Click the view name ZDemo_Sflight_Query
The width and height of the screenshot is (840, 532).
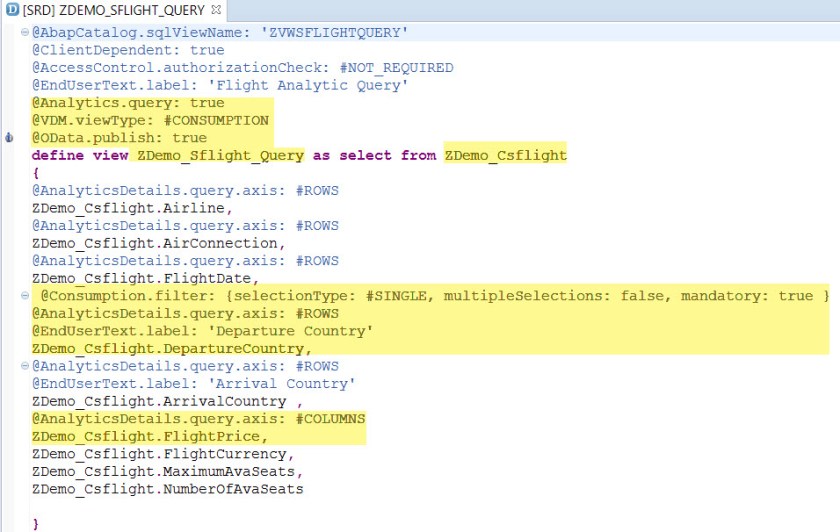click(x=221, y=155)
